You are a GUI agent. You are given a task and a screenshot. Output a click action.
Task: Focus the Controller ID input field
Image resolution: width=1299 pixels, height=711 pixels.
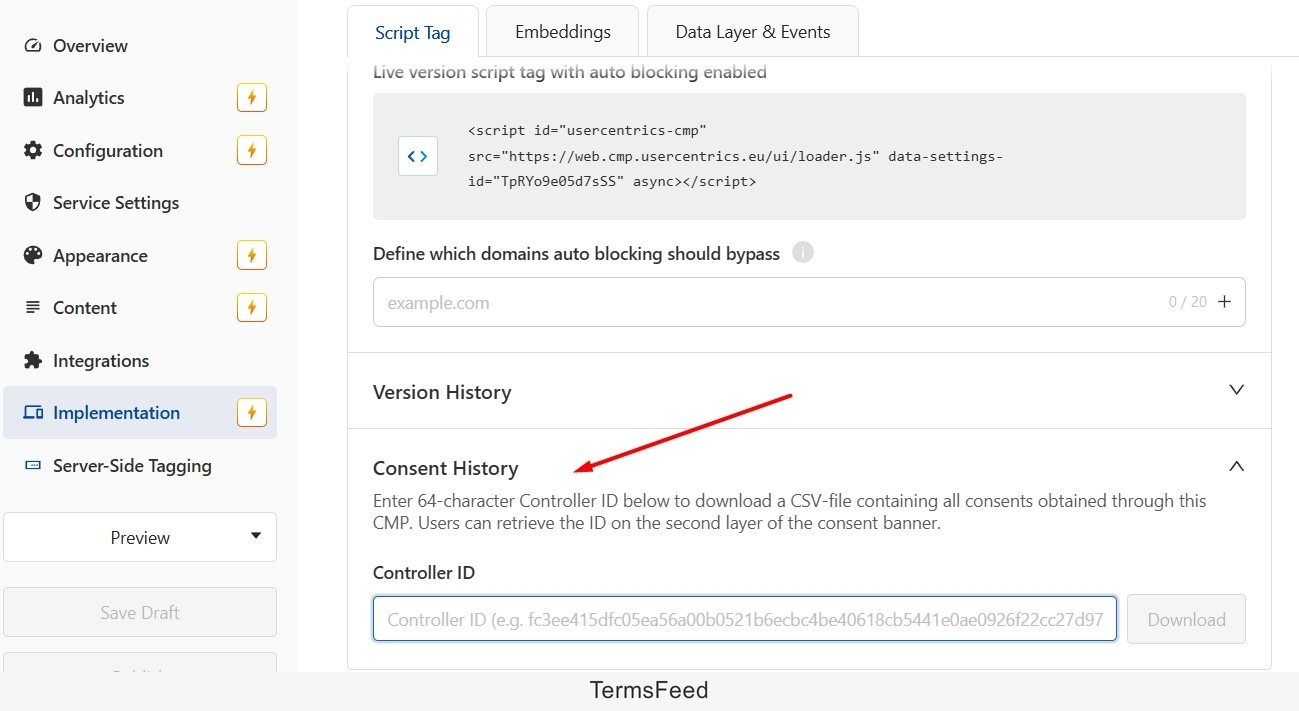click(745, 619)
